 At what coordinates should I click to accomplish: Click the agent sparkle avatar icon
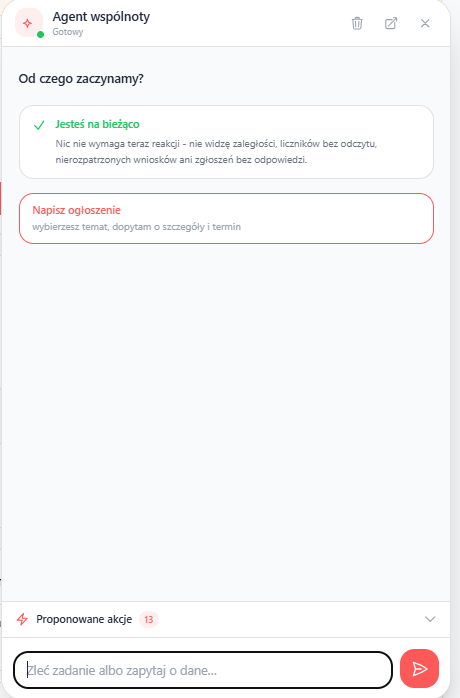pyautogui.click(x=28, y=23)
